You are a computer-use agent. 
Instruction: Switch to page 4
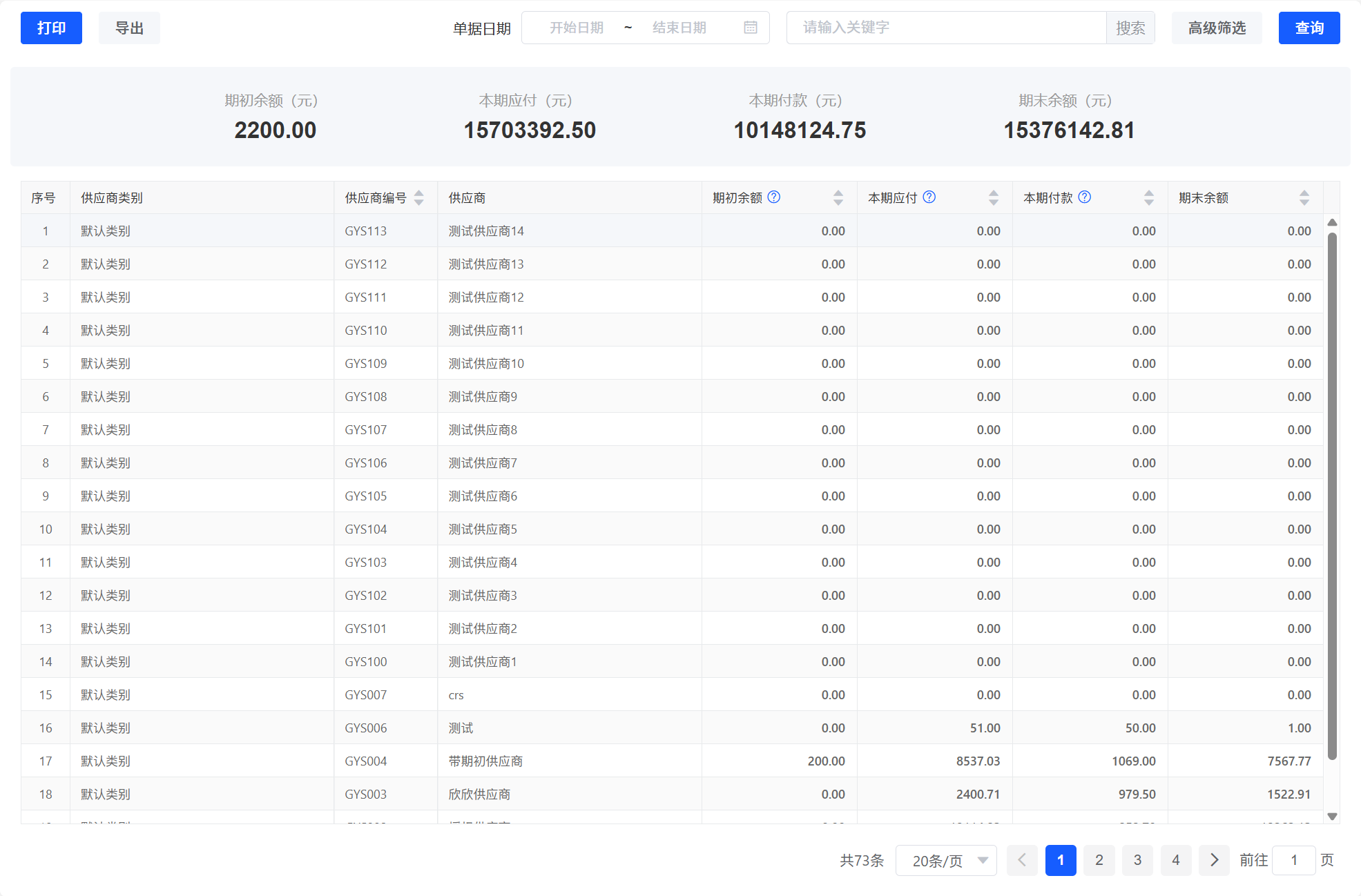click(x=1175, y=860)
